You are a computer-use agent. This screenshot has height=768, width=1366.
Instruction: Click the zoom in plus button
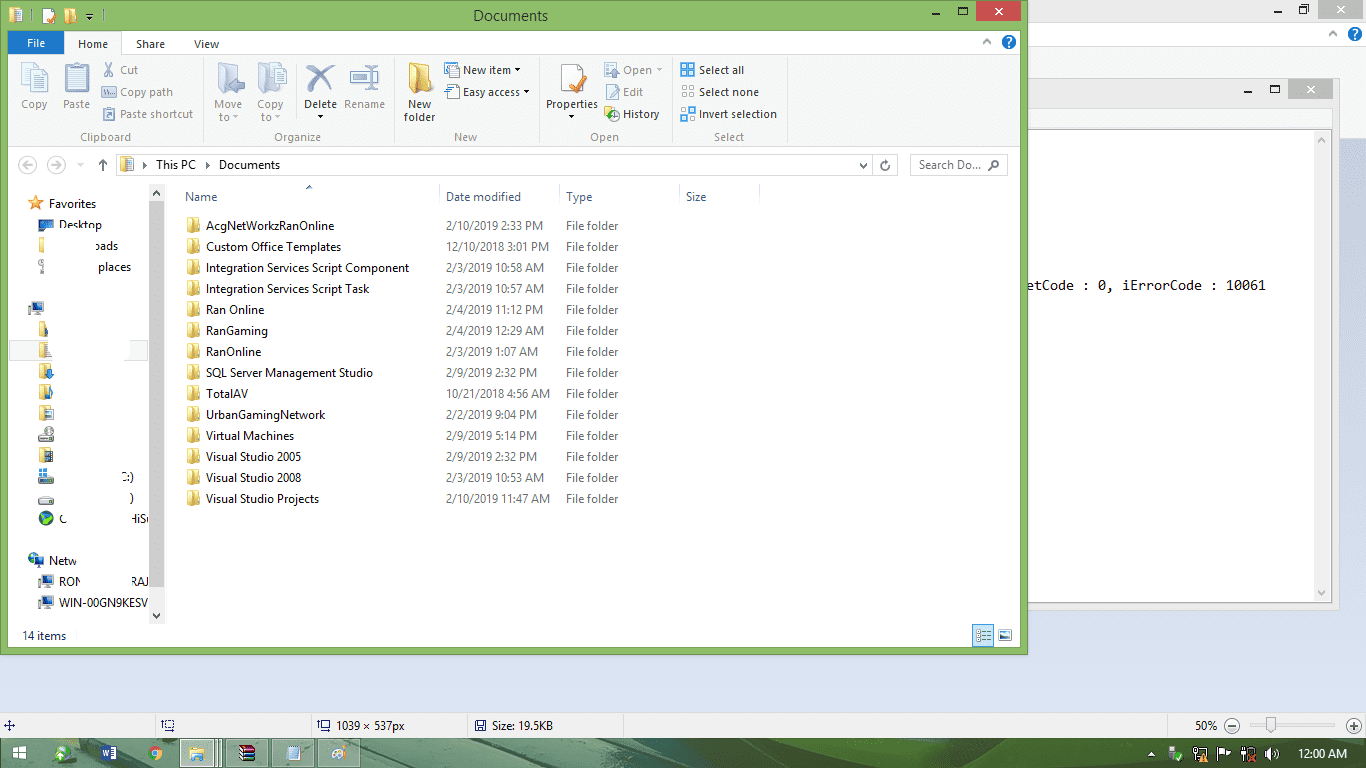pos(1353,726)
